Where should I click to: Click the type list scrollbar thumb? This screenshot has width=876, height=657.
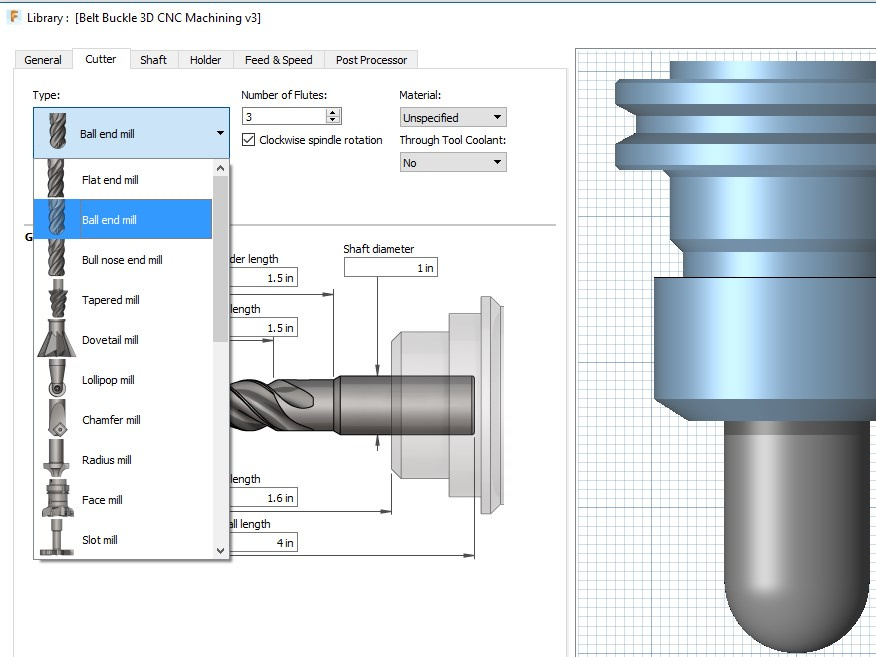pyautogui.click(x=221, y=259)
